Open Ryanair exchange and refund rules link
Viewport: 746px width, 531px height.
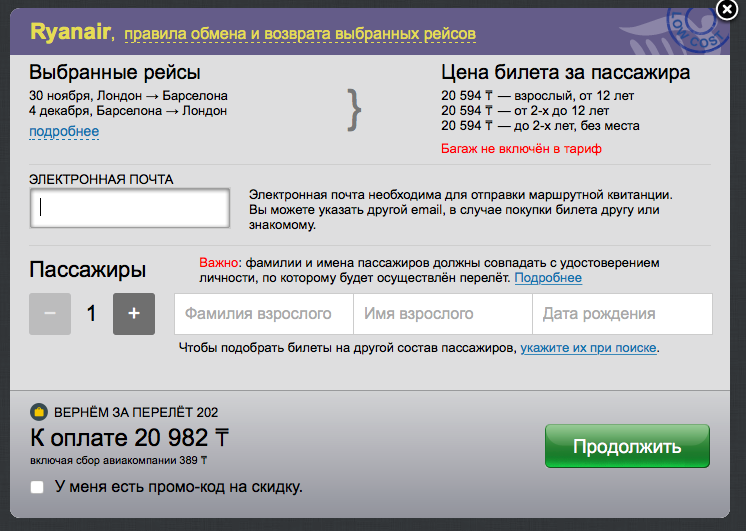300,34
